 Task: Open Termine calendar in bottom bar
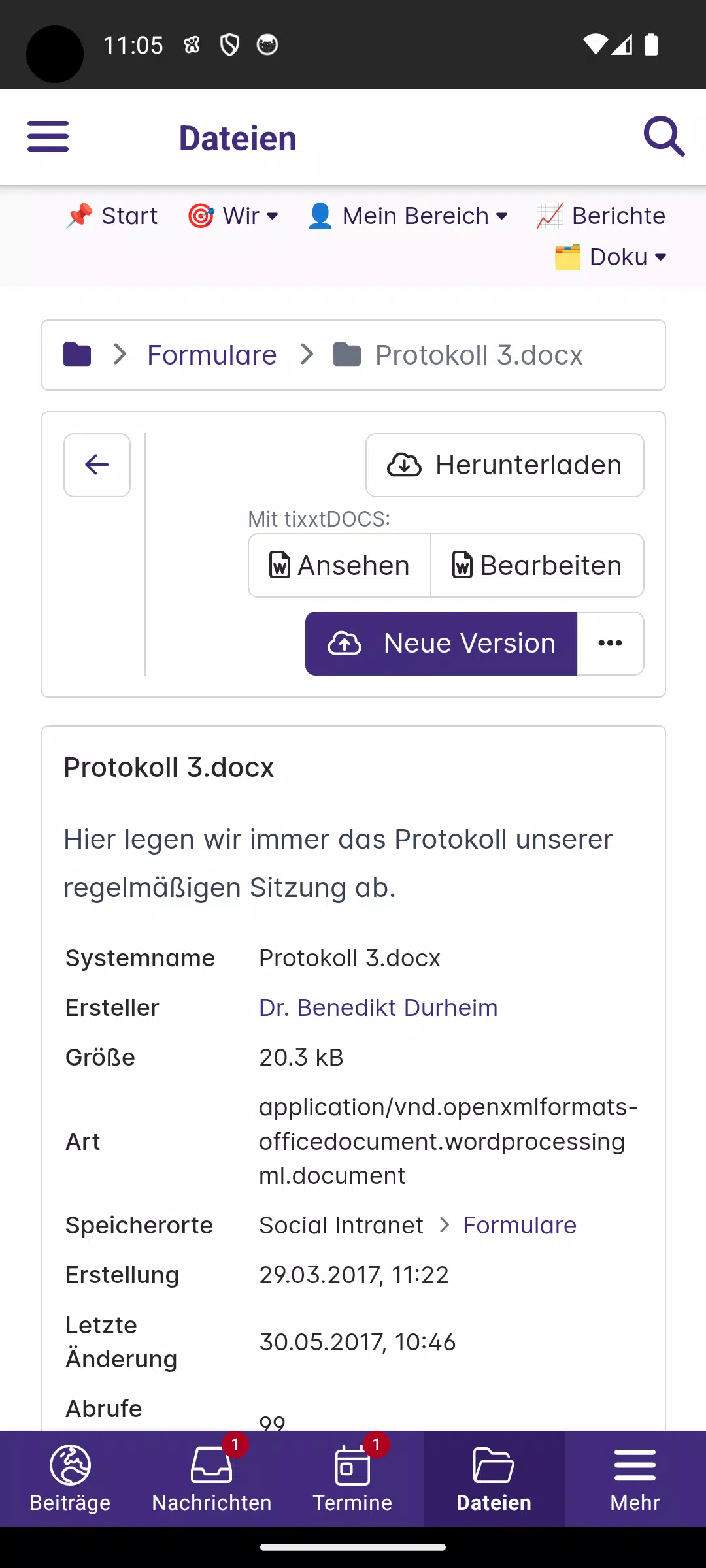(x=352, y=1478)
